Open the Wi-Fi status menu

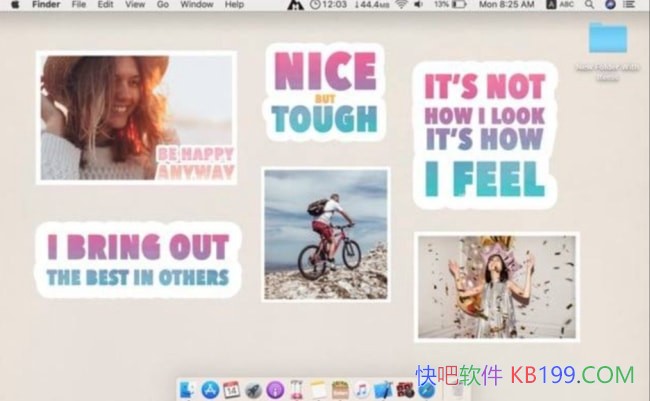pyautogui.click(x=401, y=5)
